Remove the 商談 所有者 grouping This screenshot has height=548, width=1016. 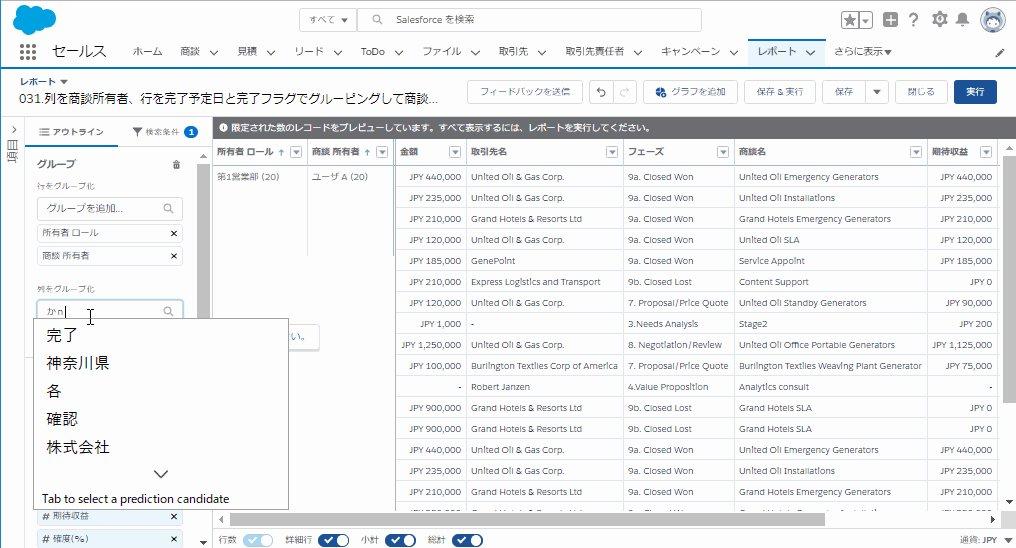[174, 256]
